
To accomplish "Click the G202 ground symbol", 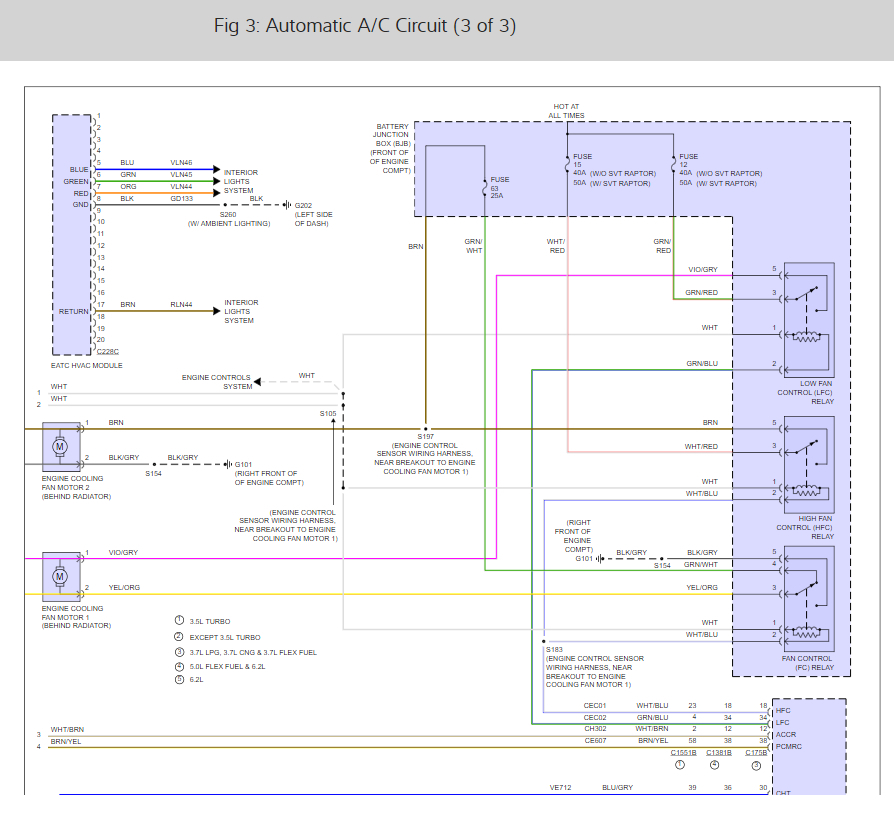I will coord(286,204).
